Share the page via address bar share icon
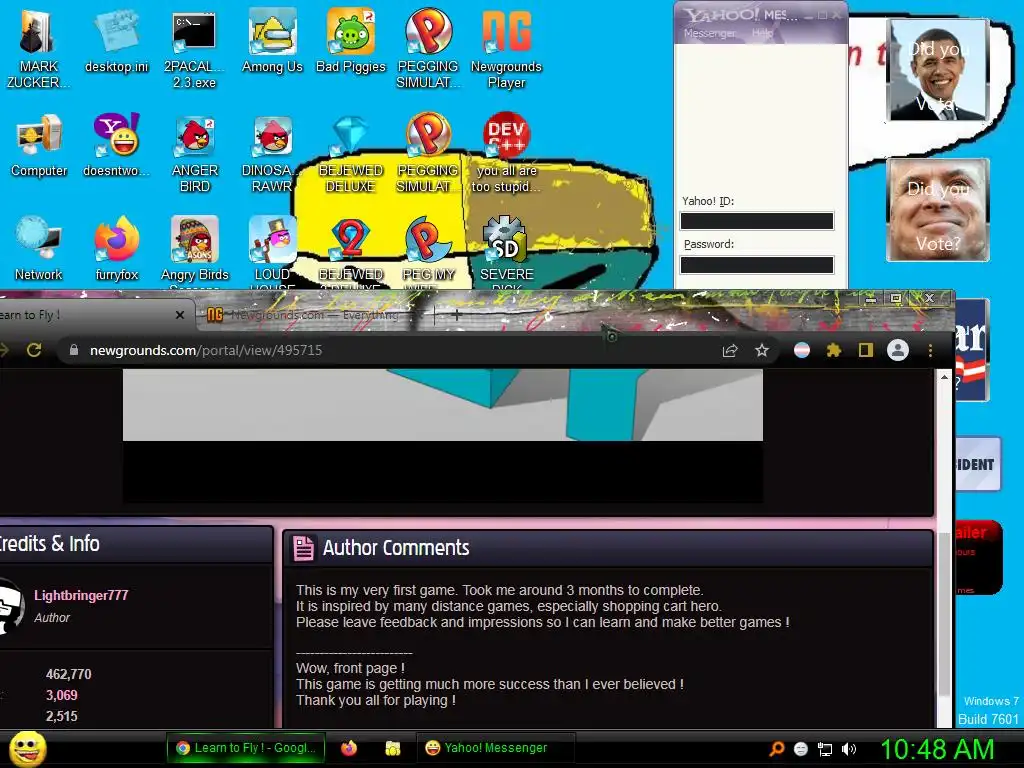The image size is (1024, 768). click(729, 351)
